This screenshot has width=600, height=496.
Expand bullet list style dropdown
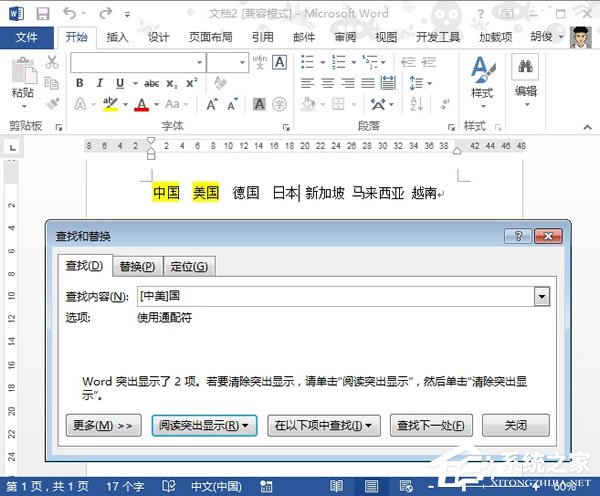click(x=323, y=62)
